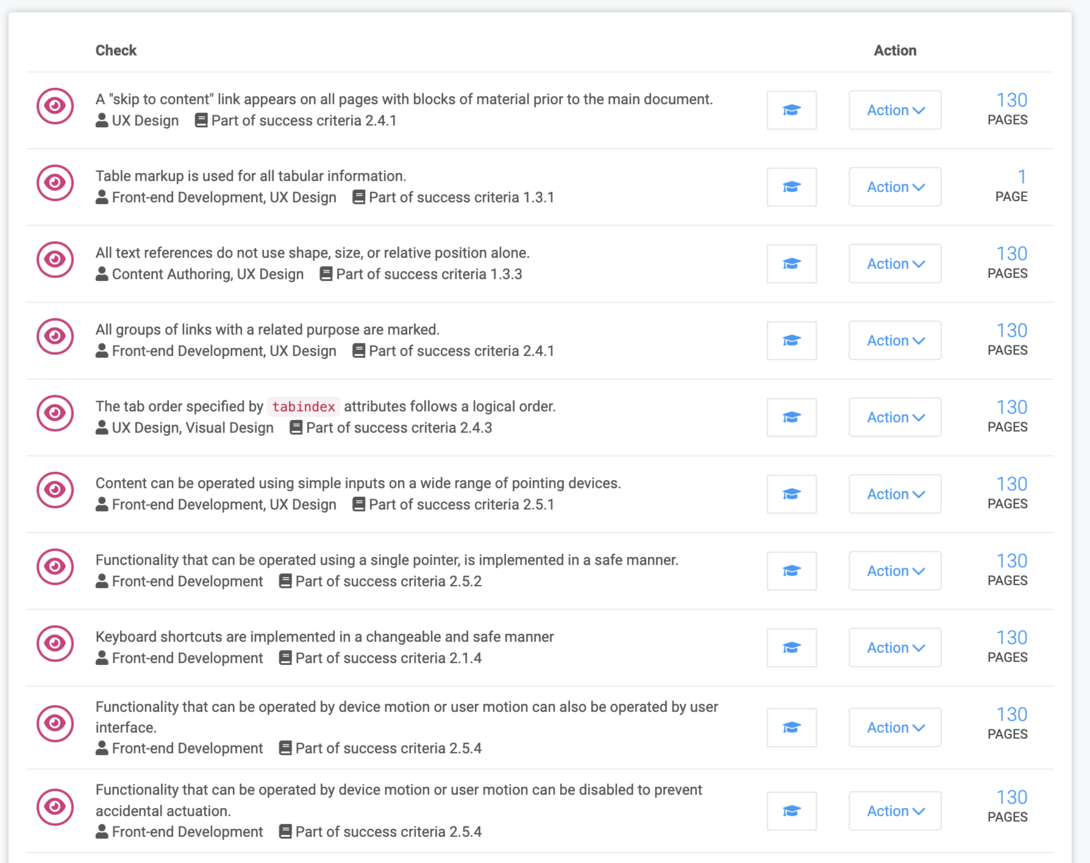Toggle the eye icon on the skip-to-content check

coord(55,106)
